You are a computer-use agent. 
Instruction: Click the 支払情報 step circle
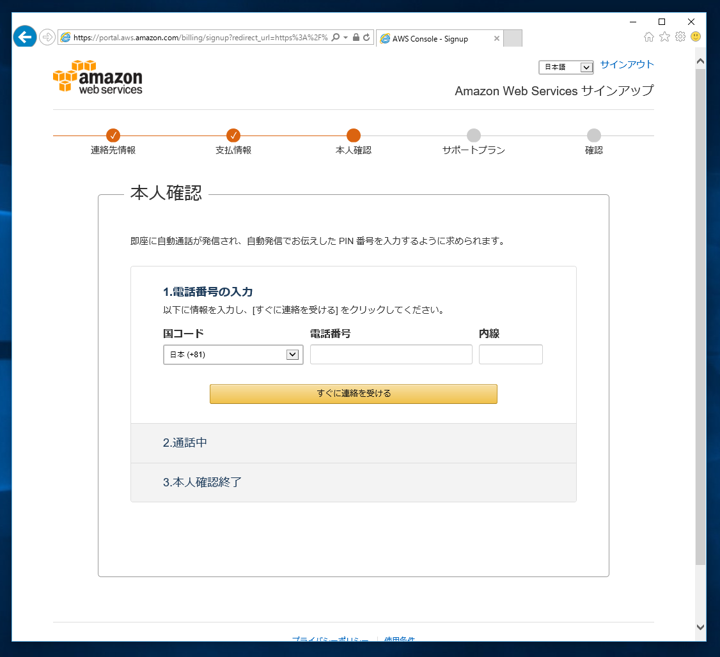[233, 135]
